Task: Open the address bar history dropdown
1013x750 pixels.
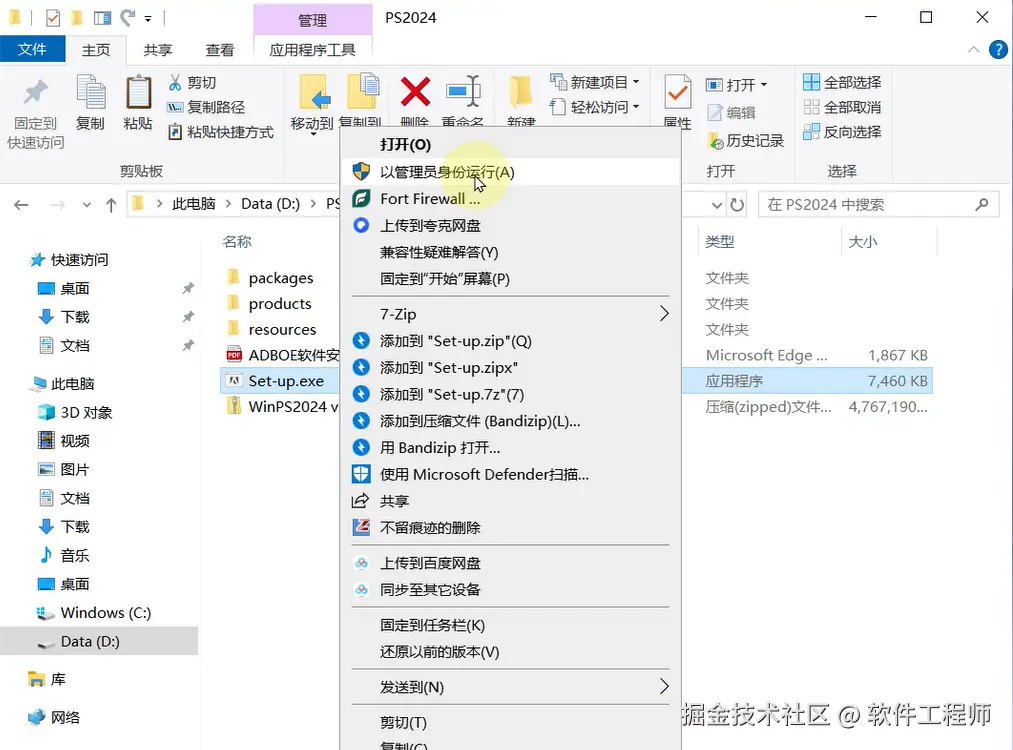Action: (x=716, y=205)
